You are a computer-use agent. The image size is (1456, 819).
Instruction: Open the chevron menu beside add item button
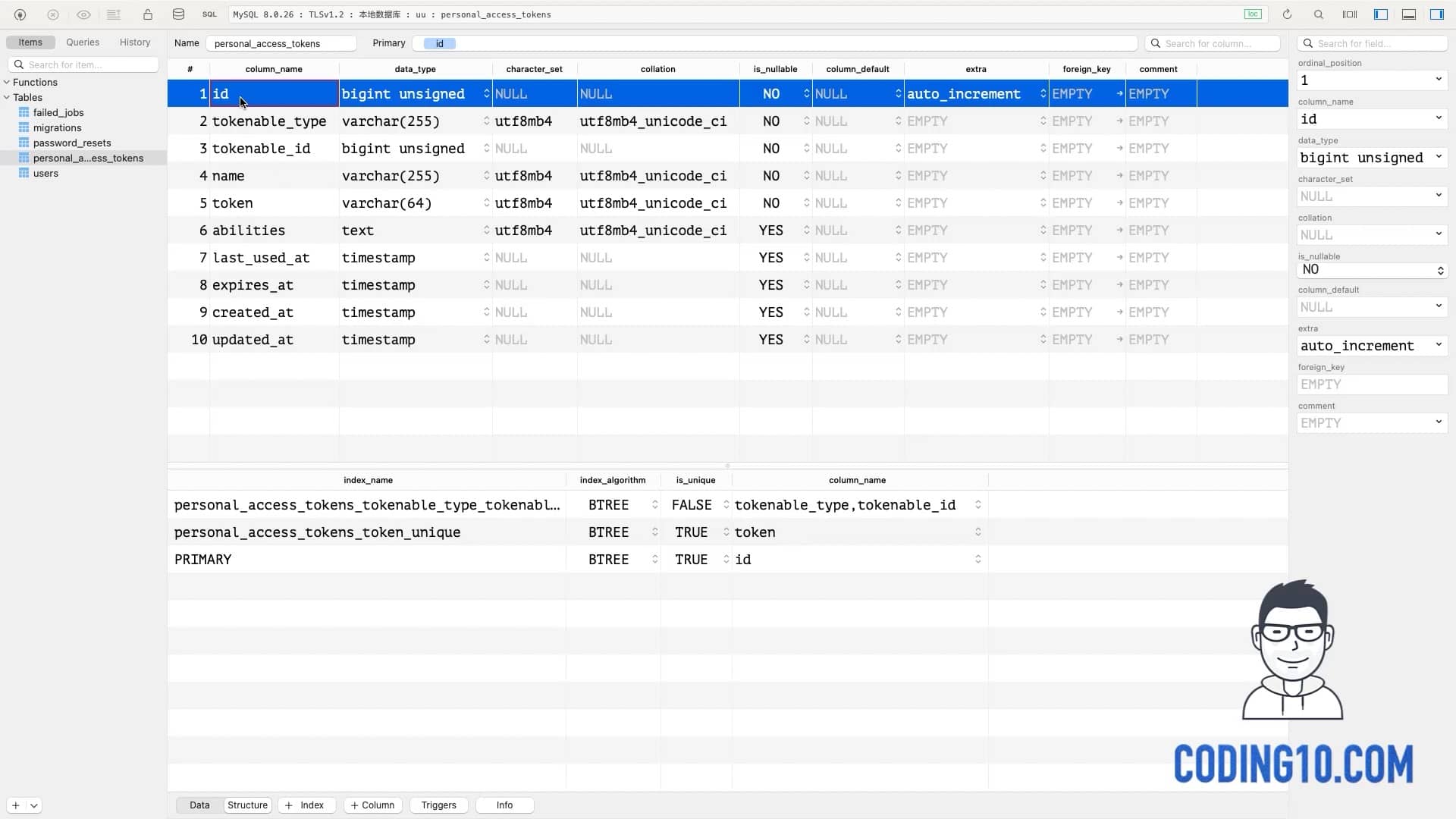34,805
